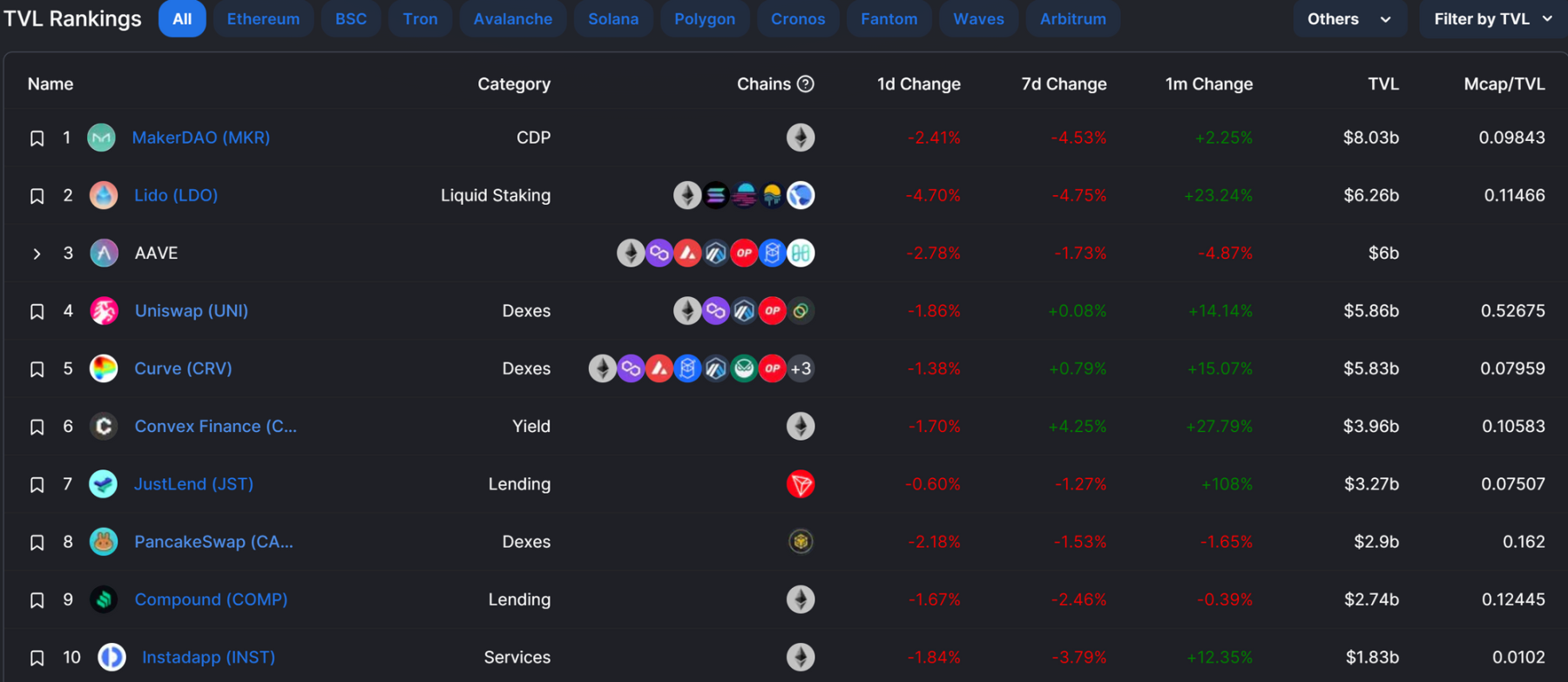The width and height of the screenshot is (1568, 682).
Task: Bookmark the MakerDAO row
Action: [37, 138]
